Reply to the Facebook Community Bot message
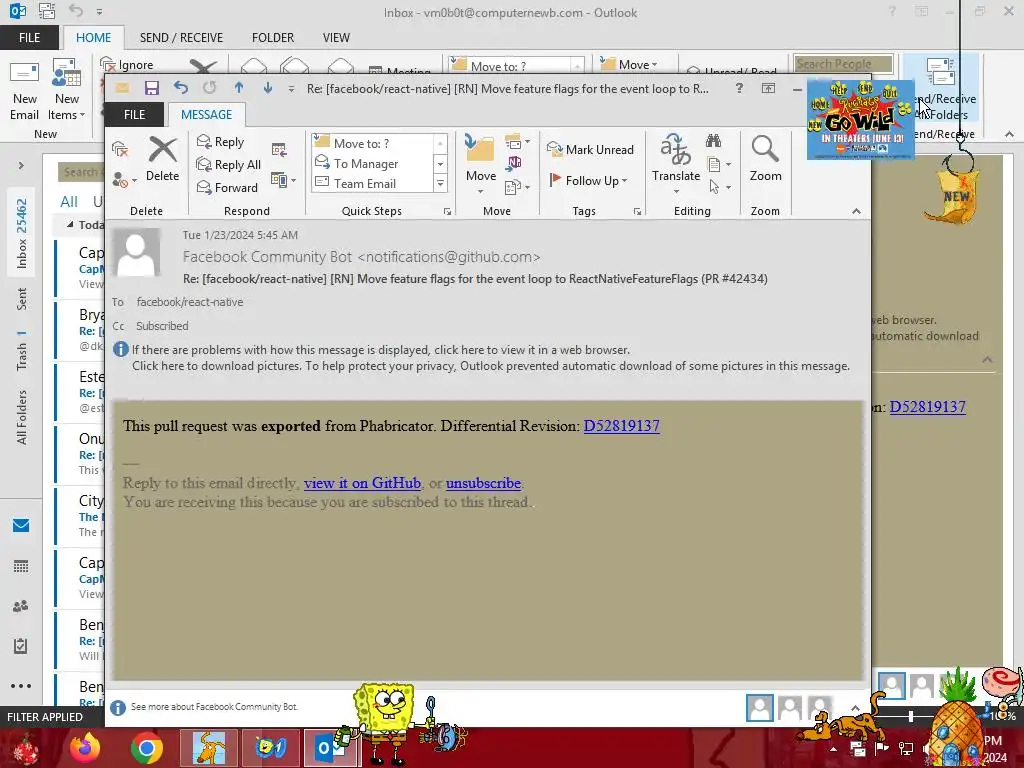This screenshot has height=768, width=1024. pyautogui.click(x=221, y=142)
